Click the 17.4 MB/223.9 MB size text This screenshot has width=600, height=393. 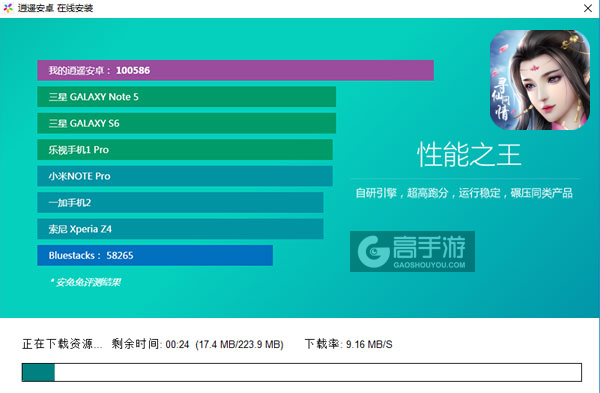pos(239,344)
